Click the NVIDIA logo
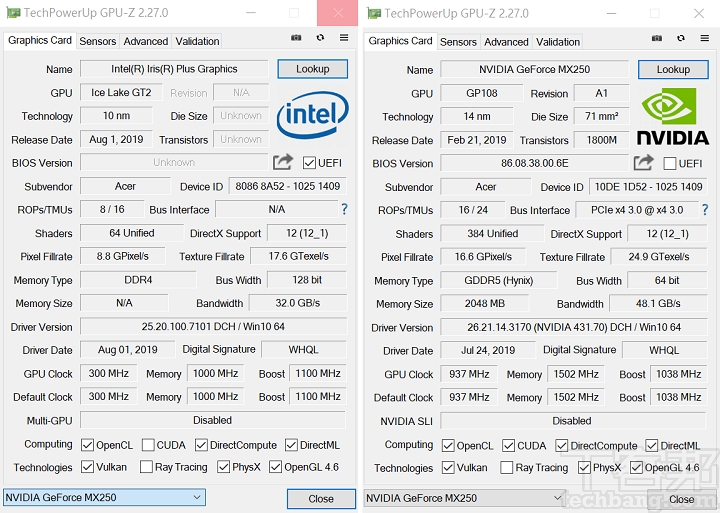The image size is (720, 513). coord(673,117)
